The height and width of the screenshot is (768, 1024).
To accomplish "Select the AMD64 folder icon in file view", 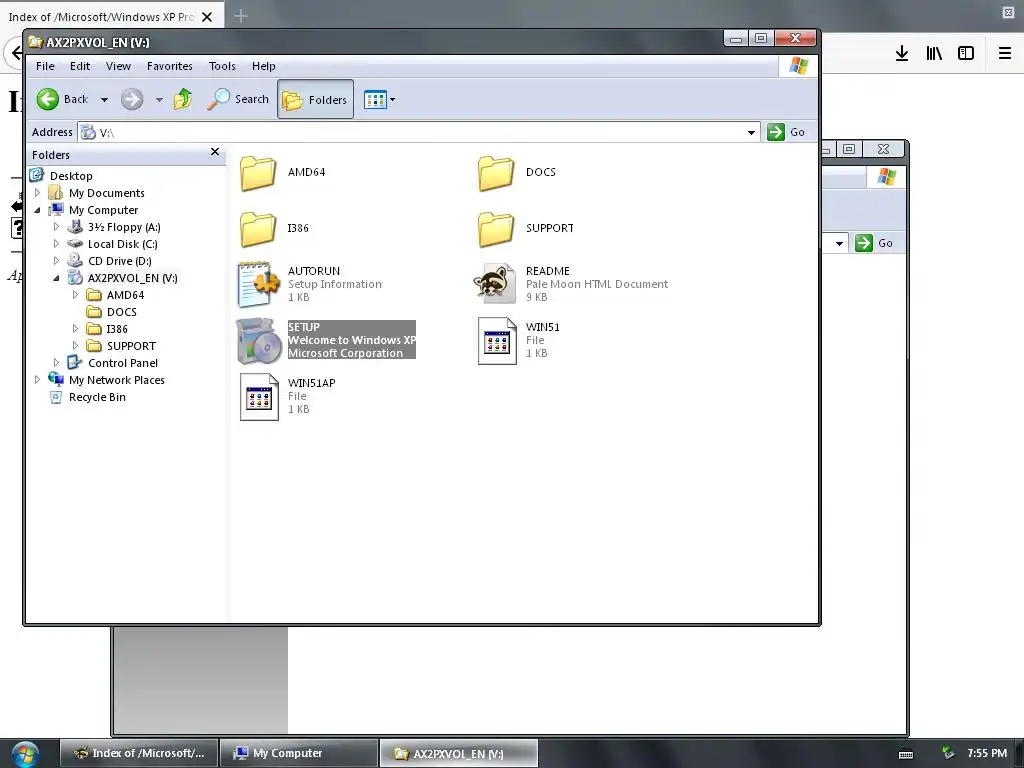I will coord(257,173).
